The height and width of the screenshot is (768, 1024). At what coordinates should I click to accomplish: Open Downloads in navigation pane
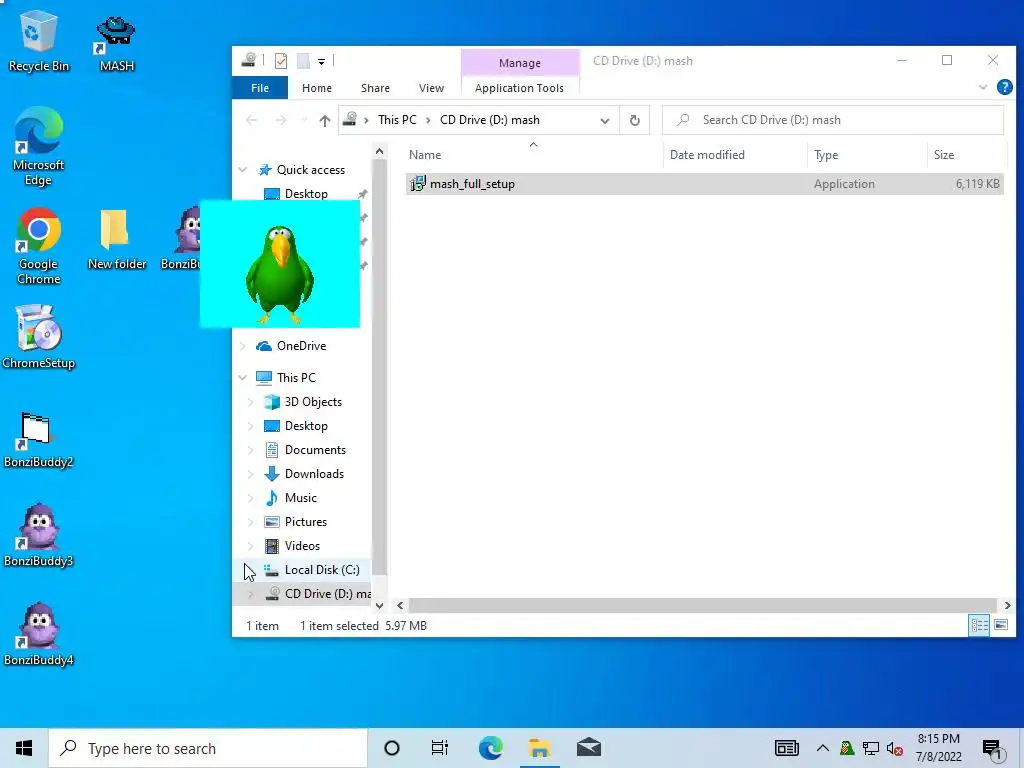click(x=314, y=474)
